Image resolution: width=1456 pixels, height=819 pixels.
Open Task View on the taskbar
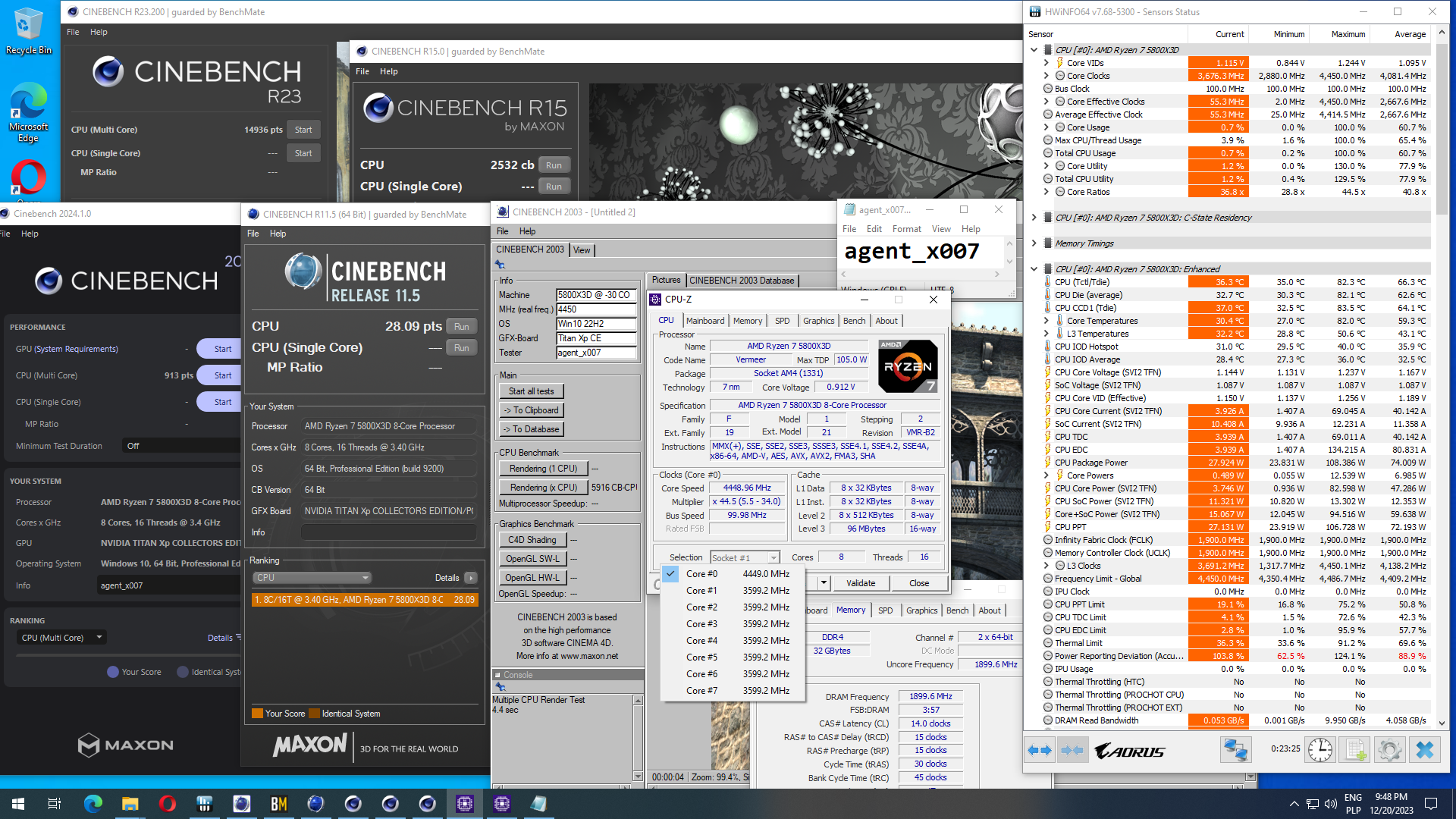55,804
